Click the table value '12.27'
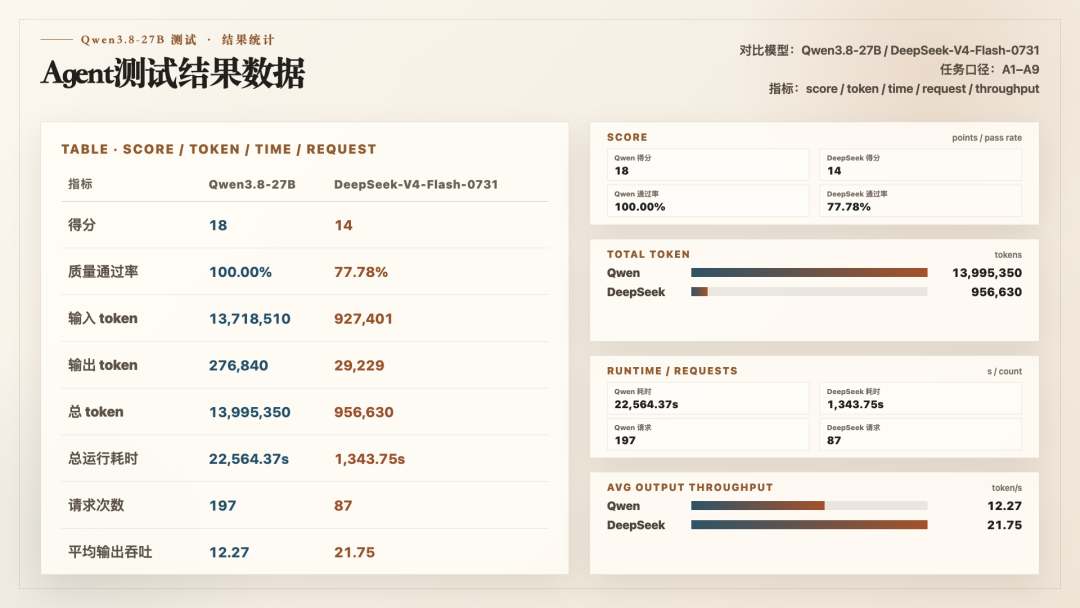The width and height of the screenshot is (1080, 608). (229, 552)
